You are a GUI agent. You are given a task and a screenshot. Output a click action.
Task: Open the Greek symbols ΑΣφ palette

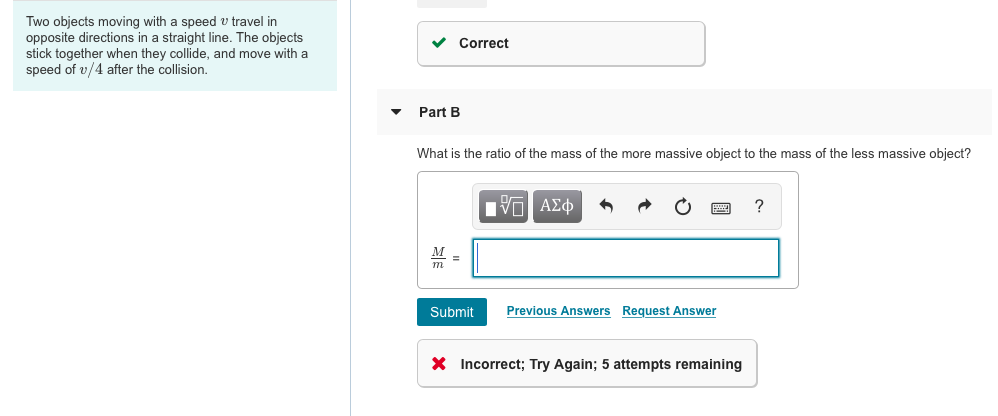tap(557, 206)
